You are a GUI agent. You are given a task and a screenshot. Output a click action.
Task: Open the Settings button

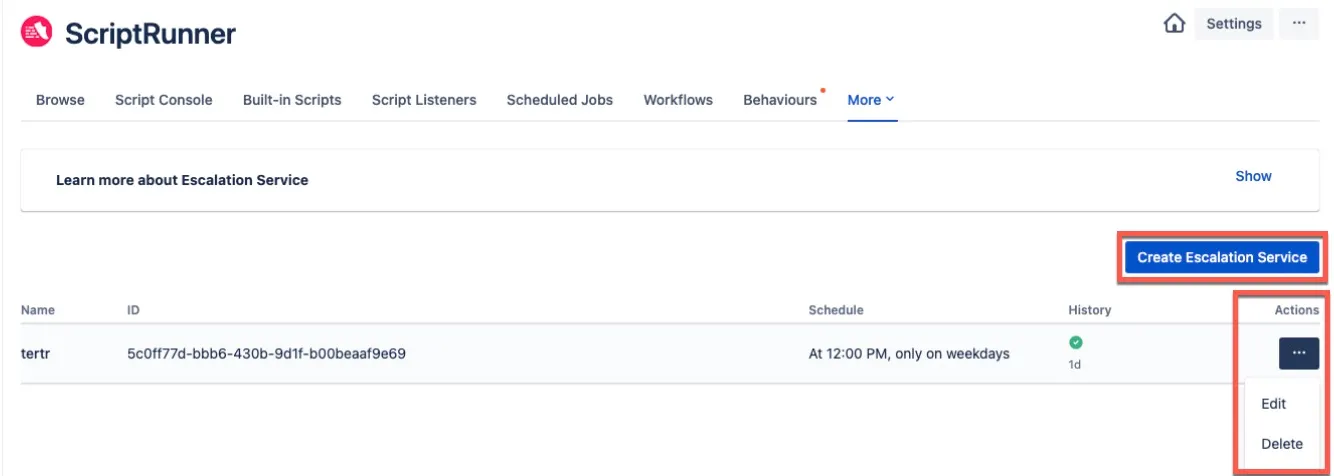coord(1233,24)
